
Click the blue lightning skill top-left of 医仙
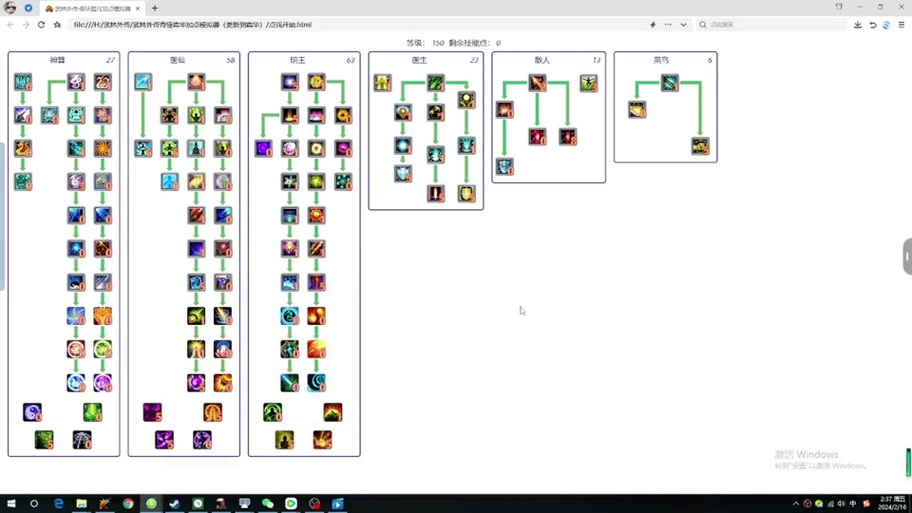point(143,81)
